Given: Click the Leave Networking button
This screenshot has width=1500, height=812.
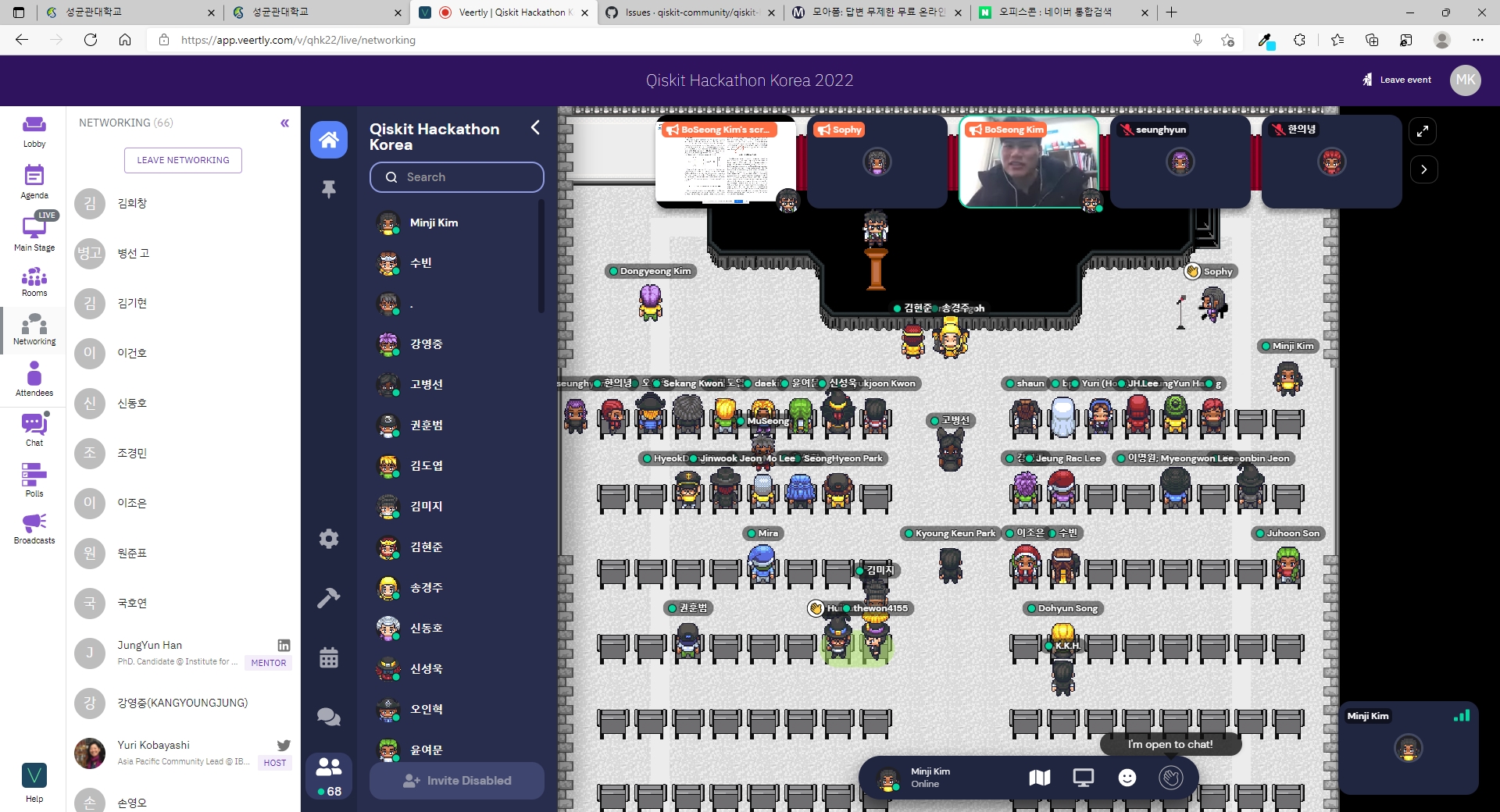Looking at the screenshot, I should pyautogui.click(x=183, y=160).
